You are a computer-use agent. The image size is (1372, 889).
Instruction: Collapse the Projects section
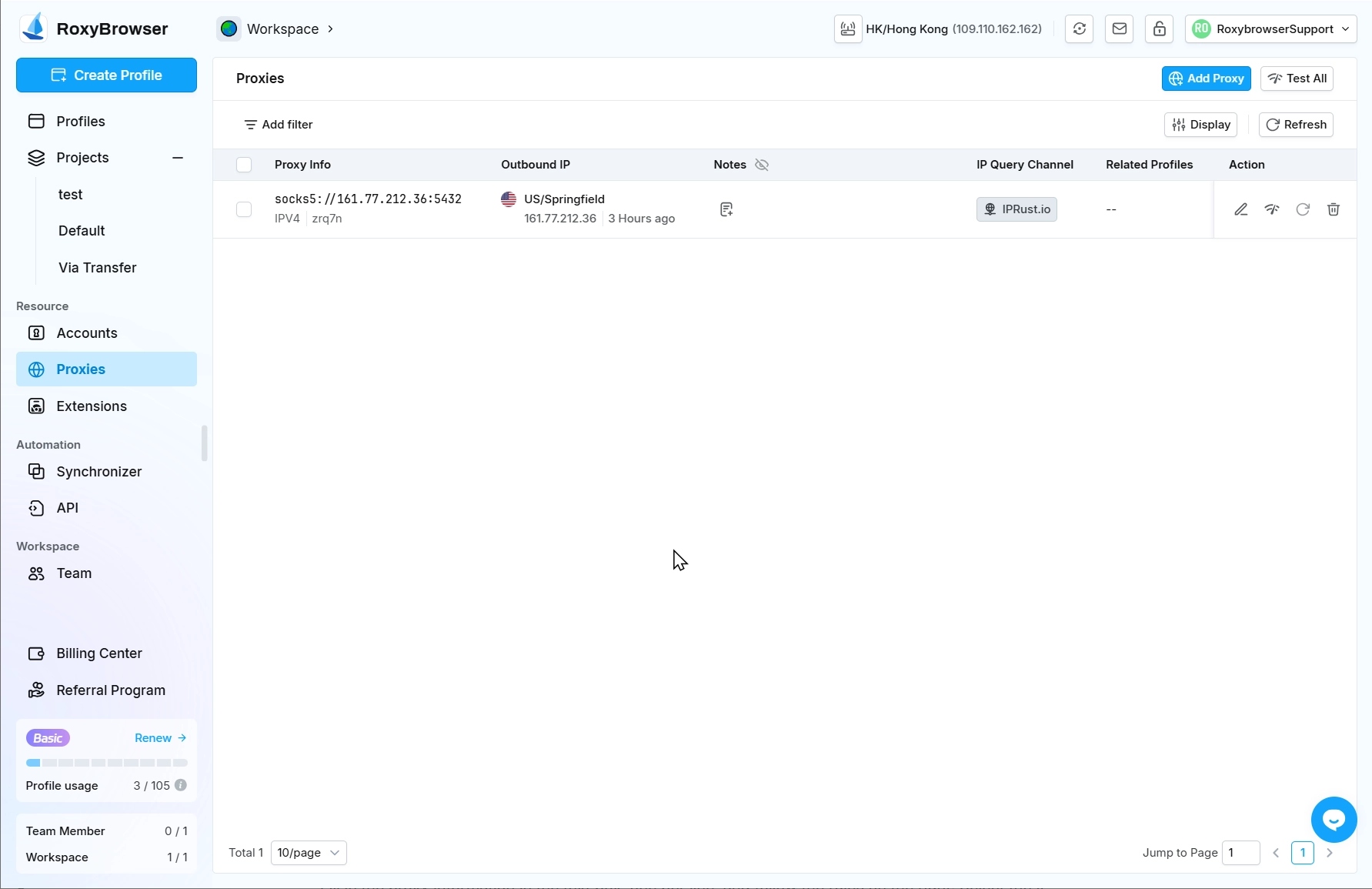tap(178, 158)
